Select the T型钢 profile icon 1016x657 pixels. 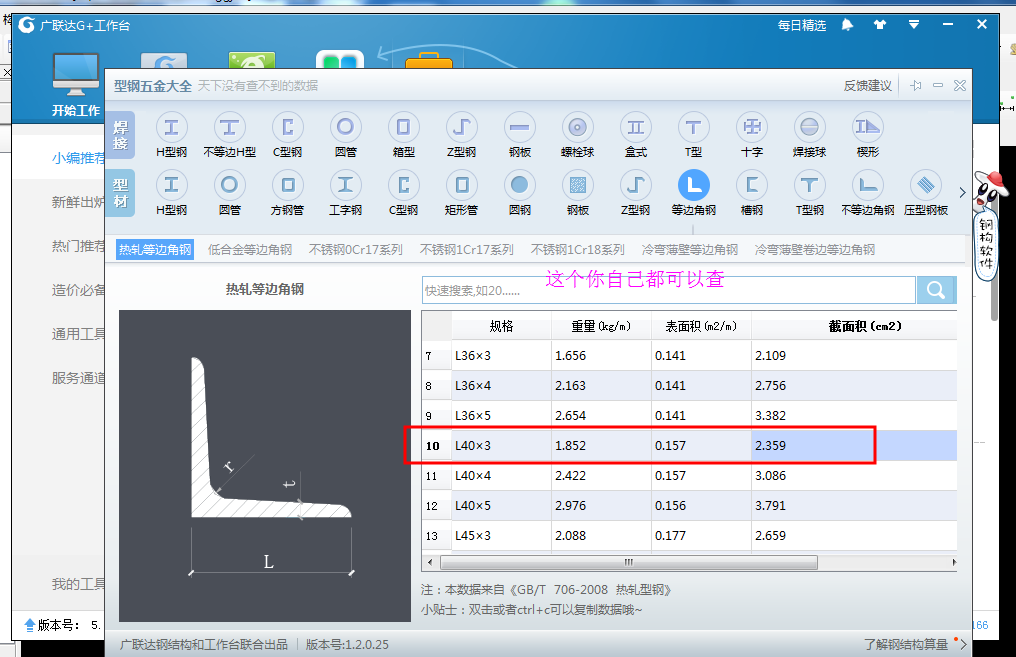click(x=809, y=185)
